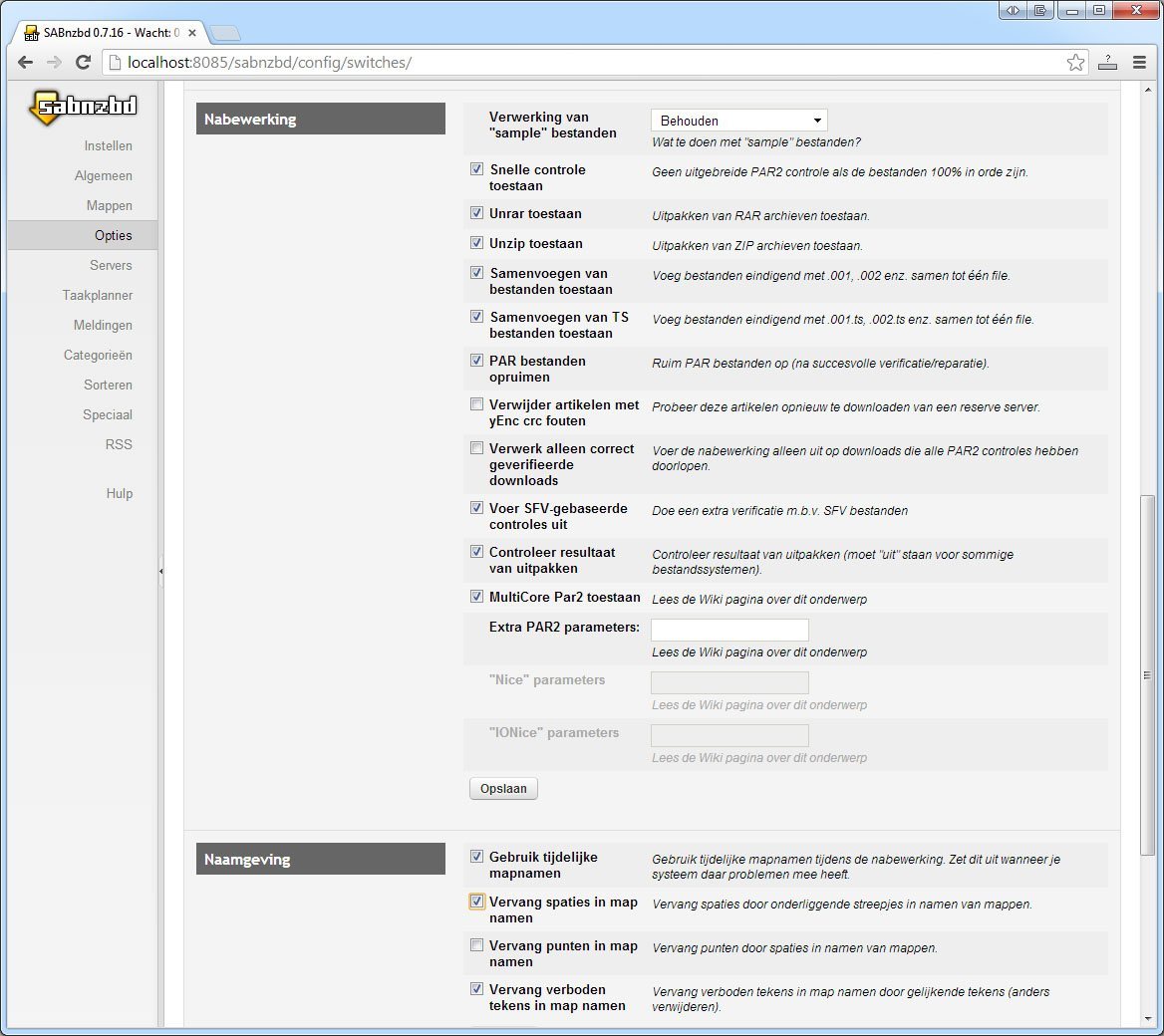Click the Nabewerking section header
This screenshot has height=1036, width=1164.
pos(321,119)
